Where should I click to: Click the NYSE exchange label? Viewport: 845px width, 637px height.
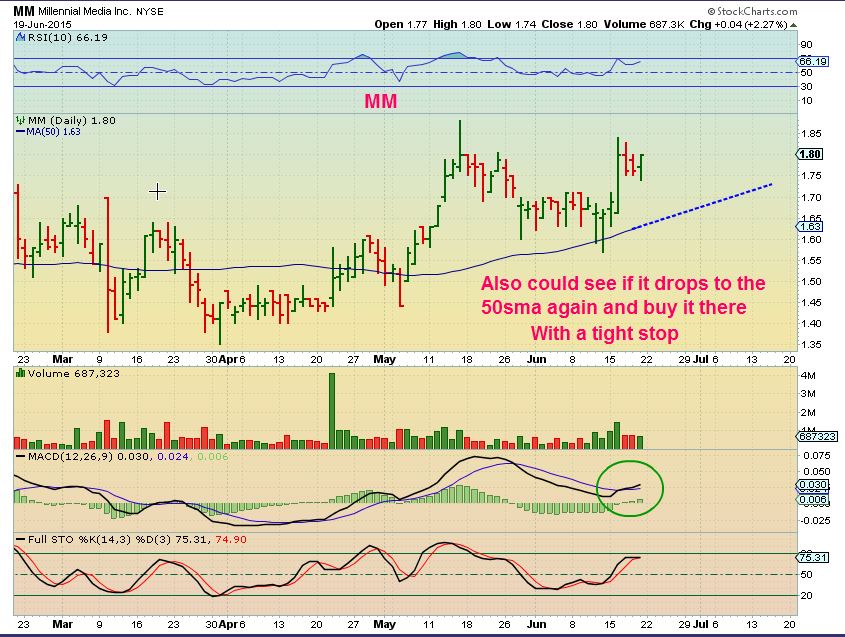tap(150, 11)
